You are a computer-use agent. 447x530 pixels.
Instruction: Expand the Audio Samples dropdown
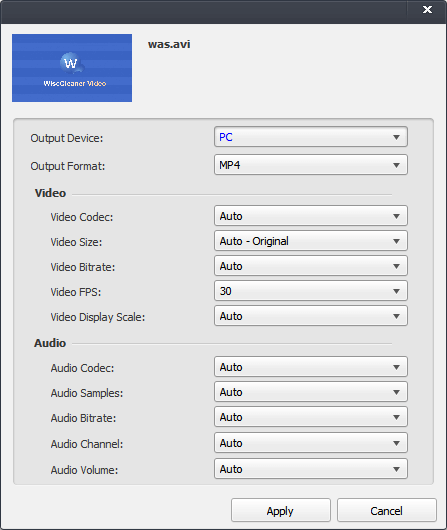point(311,392)
